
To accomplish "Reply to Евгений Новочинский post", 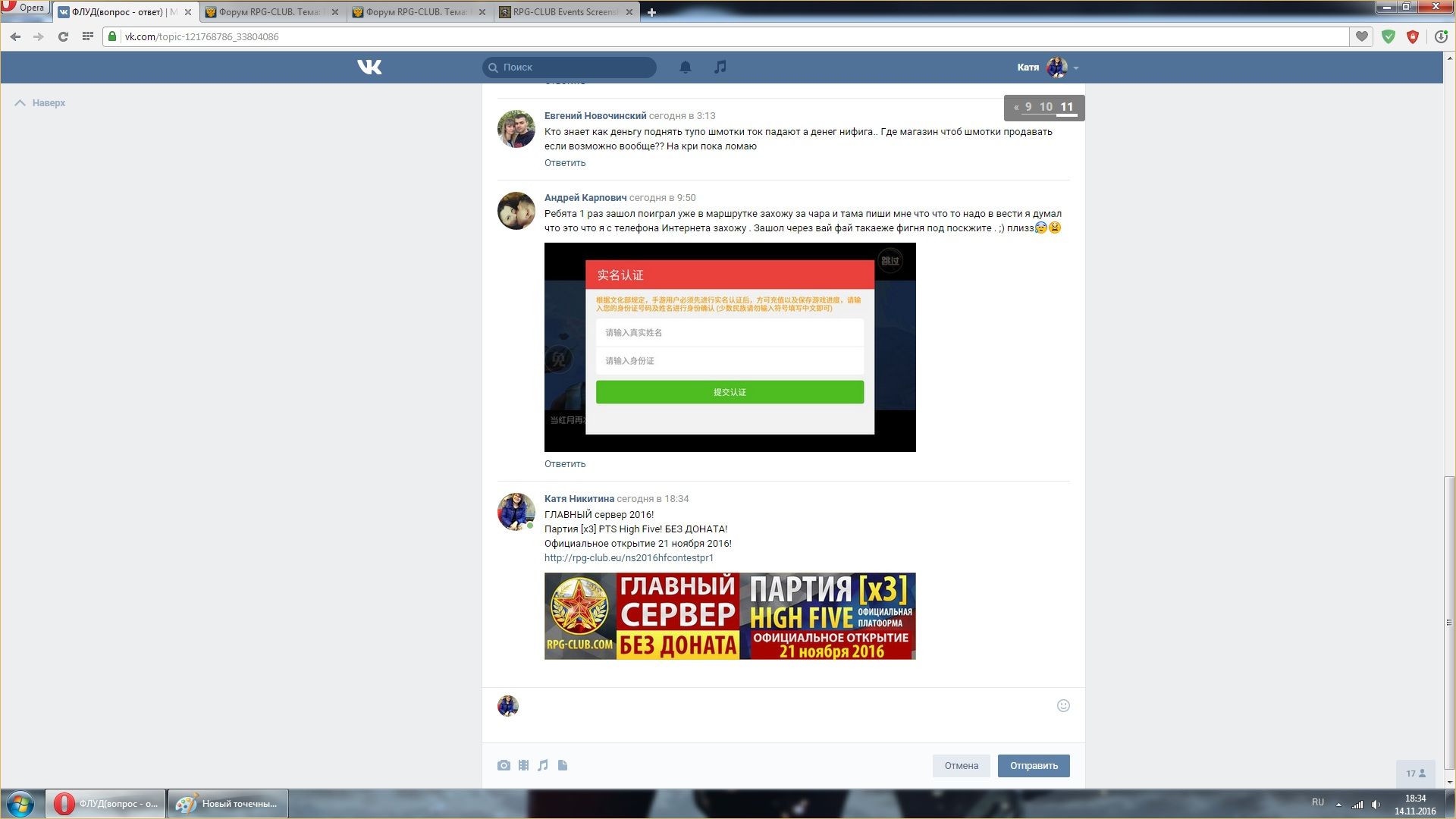I will click(x=565, y=163).
